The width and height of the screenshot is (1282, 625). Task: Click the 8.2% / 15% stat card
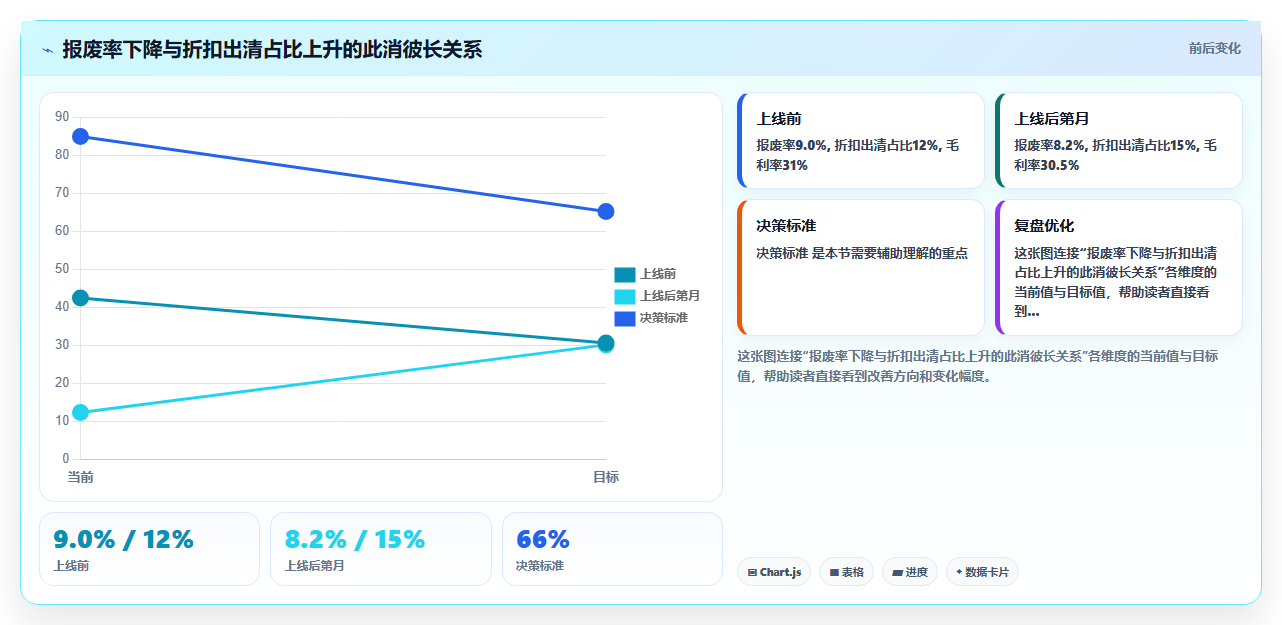click(x=381, y=549)
